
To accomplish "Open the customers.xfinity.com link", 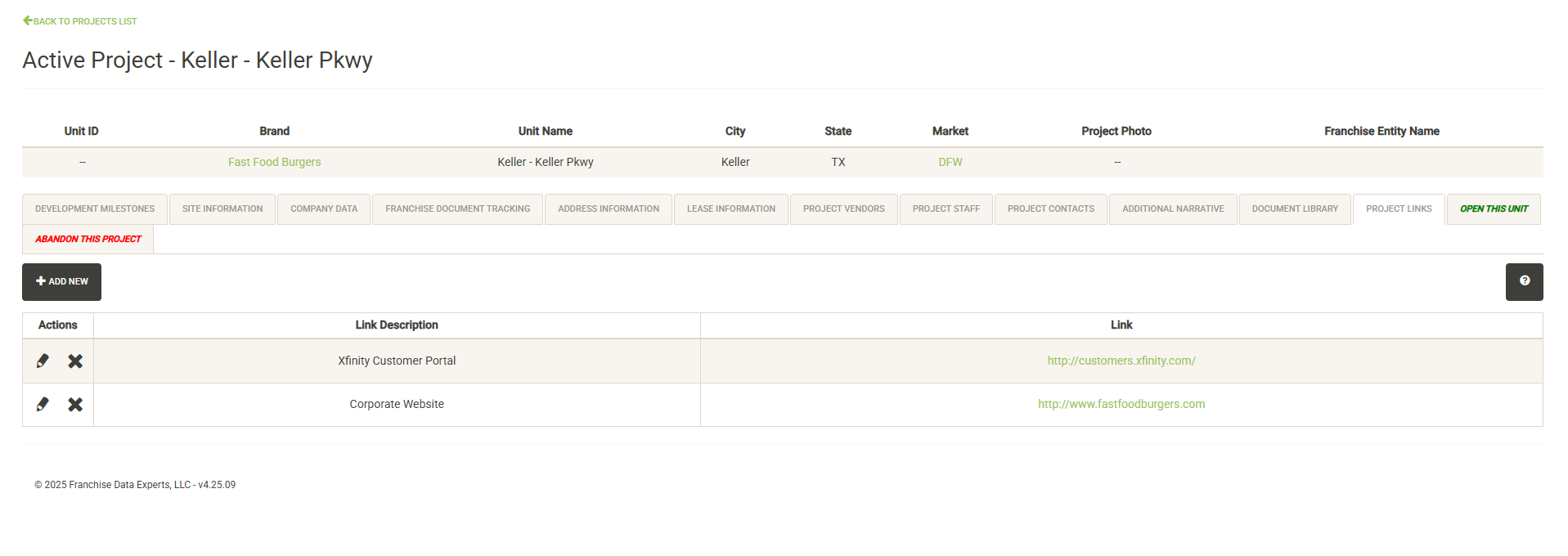I will (x=1121, y=361).
